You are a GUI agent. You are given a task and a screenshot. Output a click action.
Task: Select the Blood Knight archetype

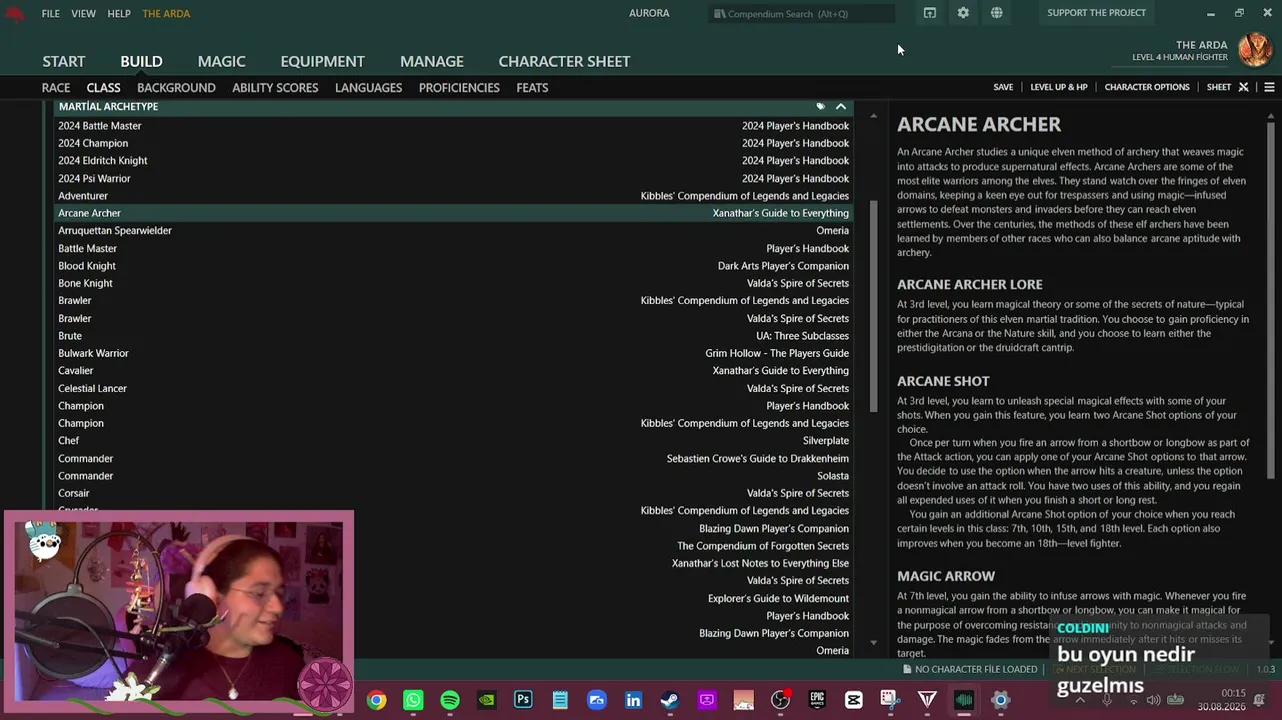coord(453,266)
